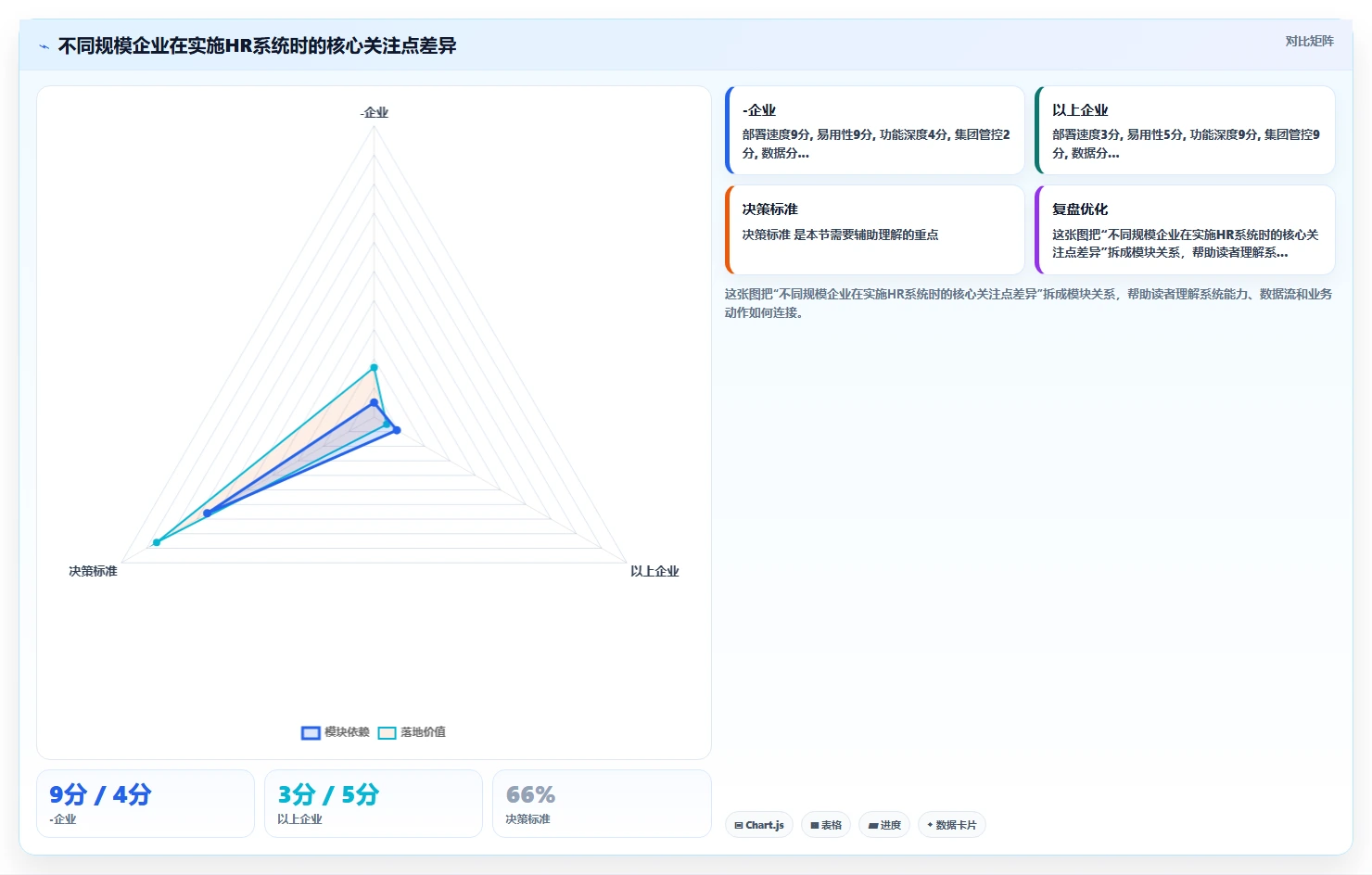This screenshot has width=1372, height=875.
Task: Click the 表格 tag chip
Action: click(826, 825)
